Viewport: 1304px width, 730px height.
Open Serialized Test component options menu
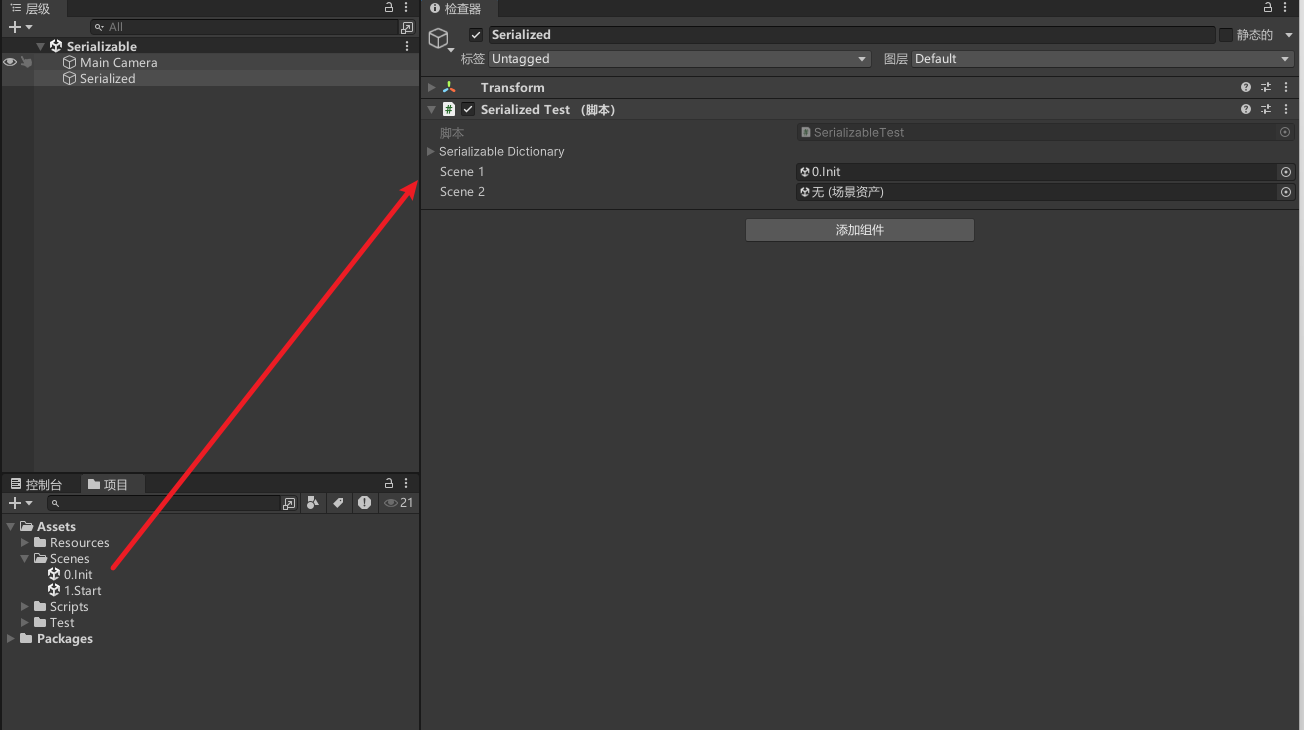[1286, 110]
